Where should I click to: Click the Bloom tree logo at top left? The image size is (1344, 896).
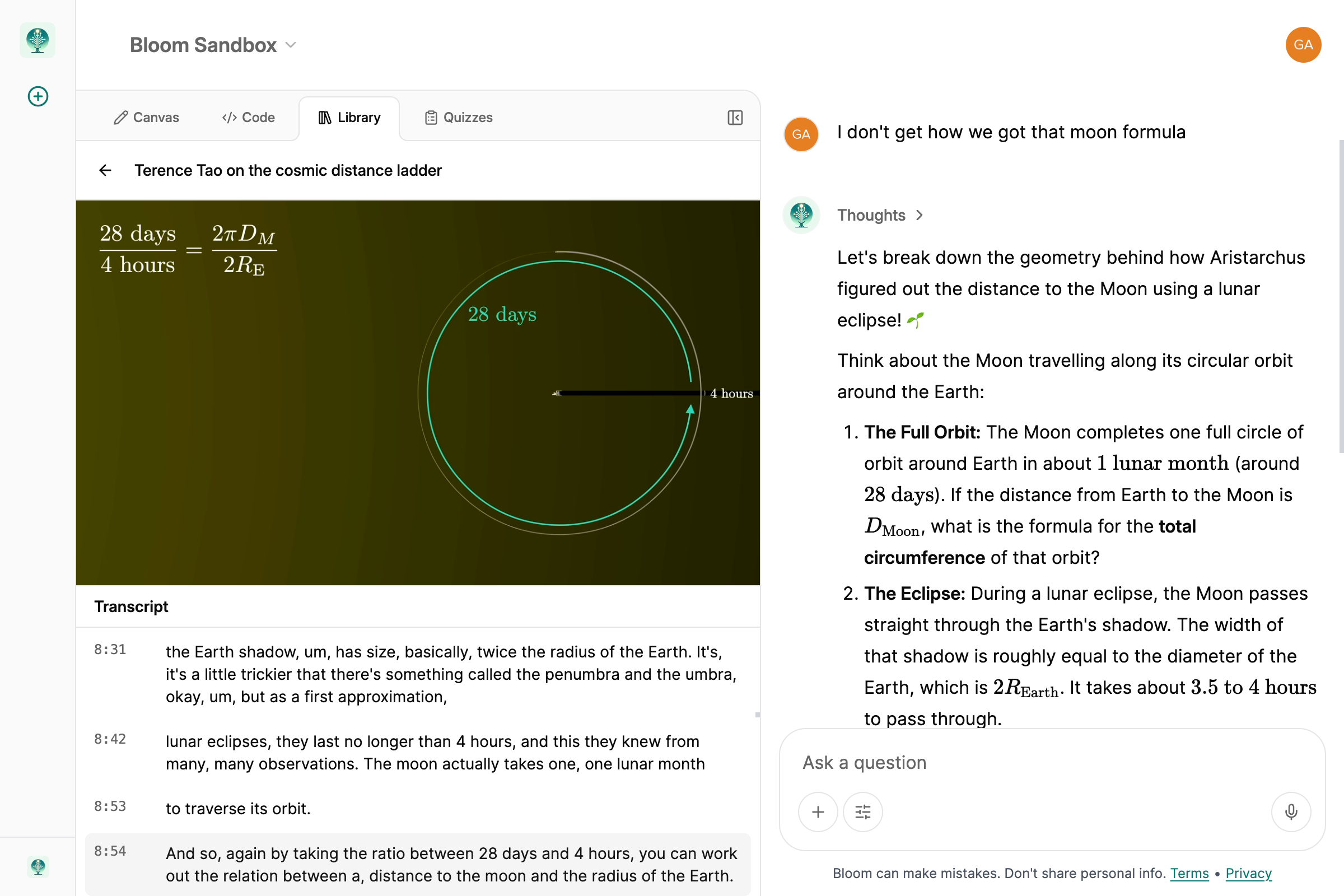coord(38,40)
